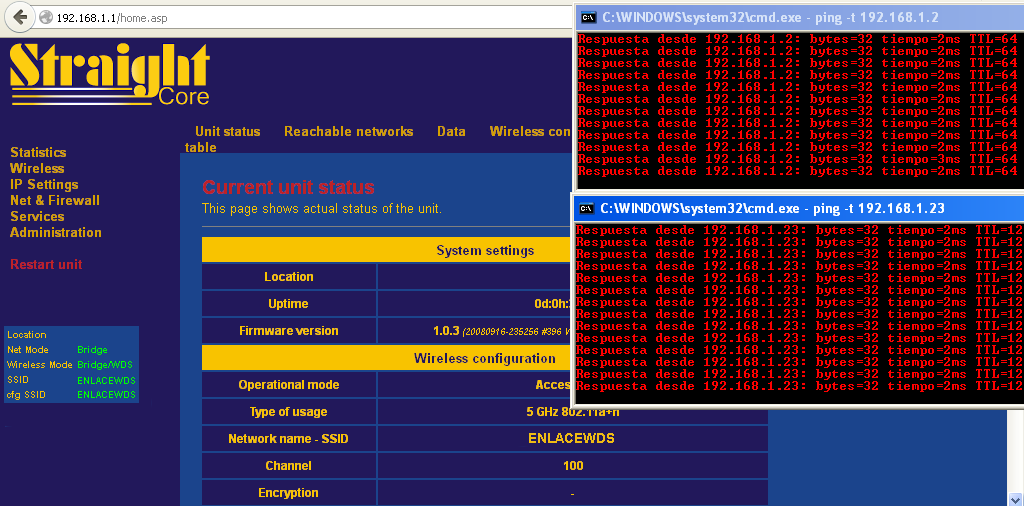Go to the Wireless settings menu
Viewport: 1024px width, 506px height.
click(37, 168)
